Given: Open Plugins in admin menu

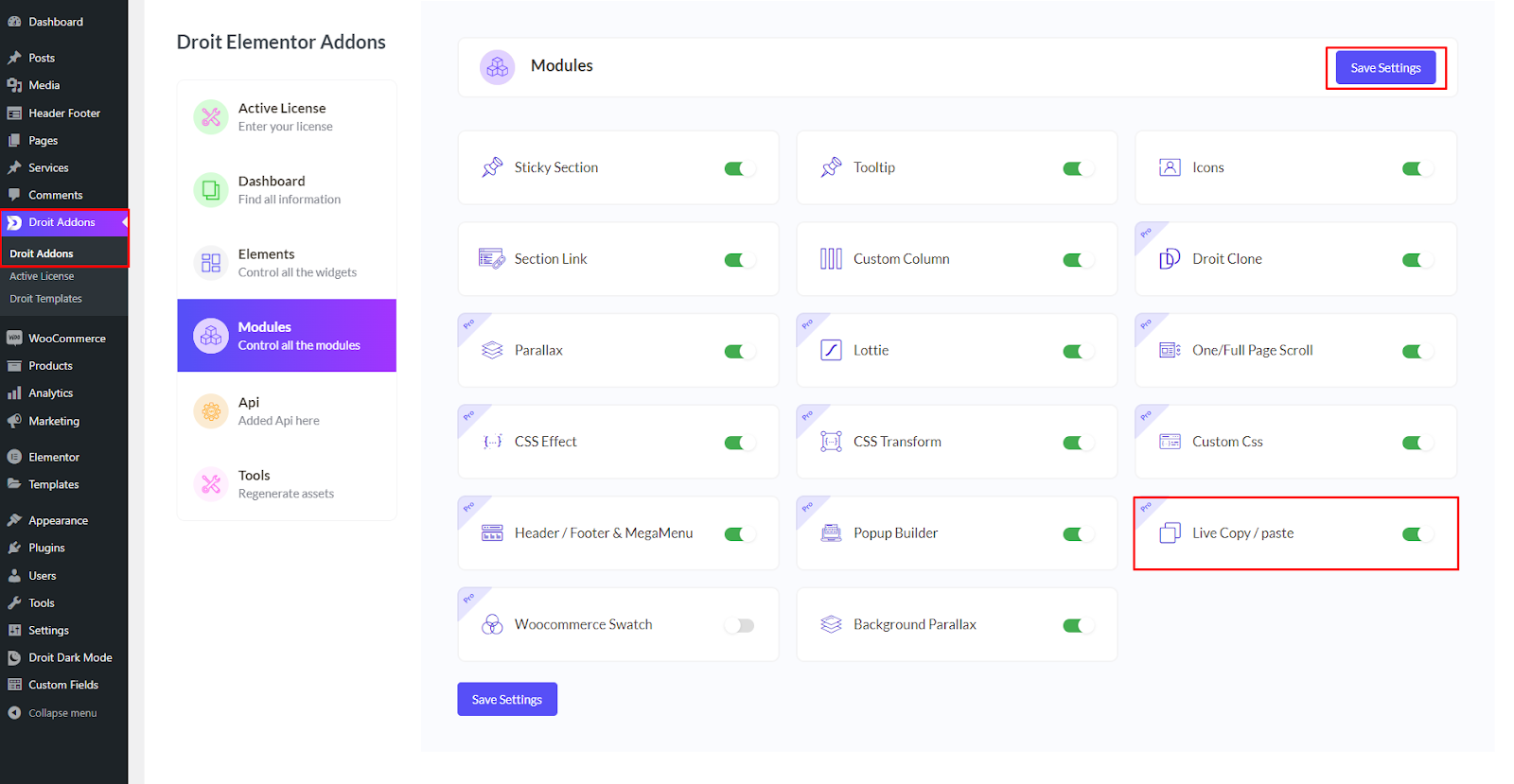Looking at the screenshot, I should pos(63,548).
